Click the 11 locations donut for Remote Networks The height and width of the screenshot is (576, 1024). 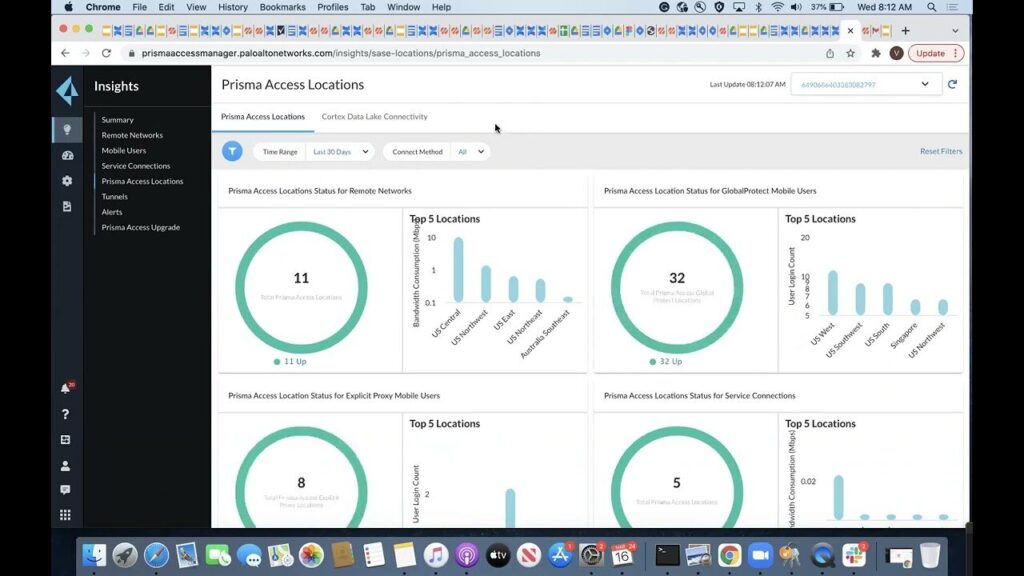click(x=301, y=287)
